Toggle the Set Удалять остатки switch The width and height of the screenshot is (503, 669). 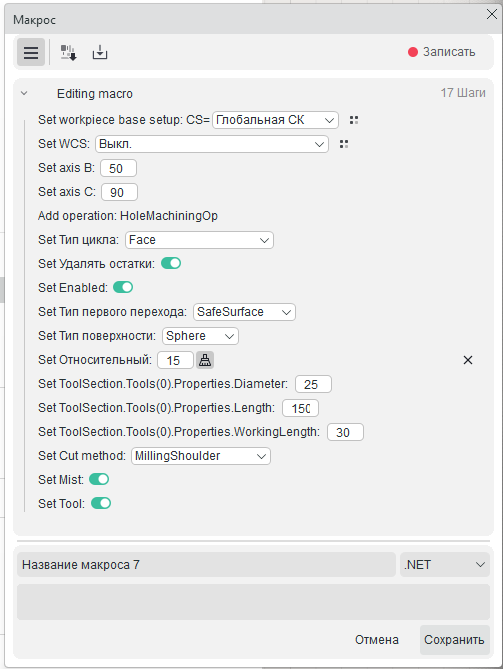click(x=171, y=264)
